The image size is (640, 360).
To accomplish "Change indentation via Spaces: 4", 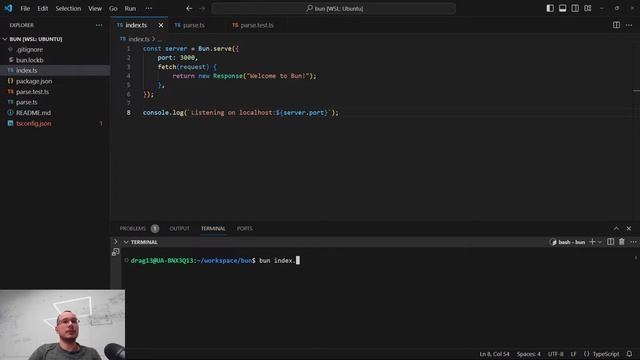I will tap(529, 354).
